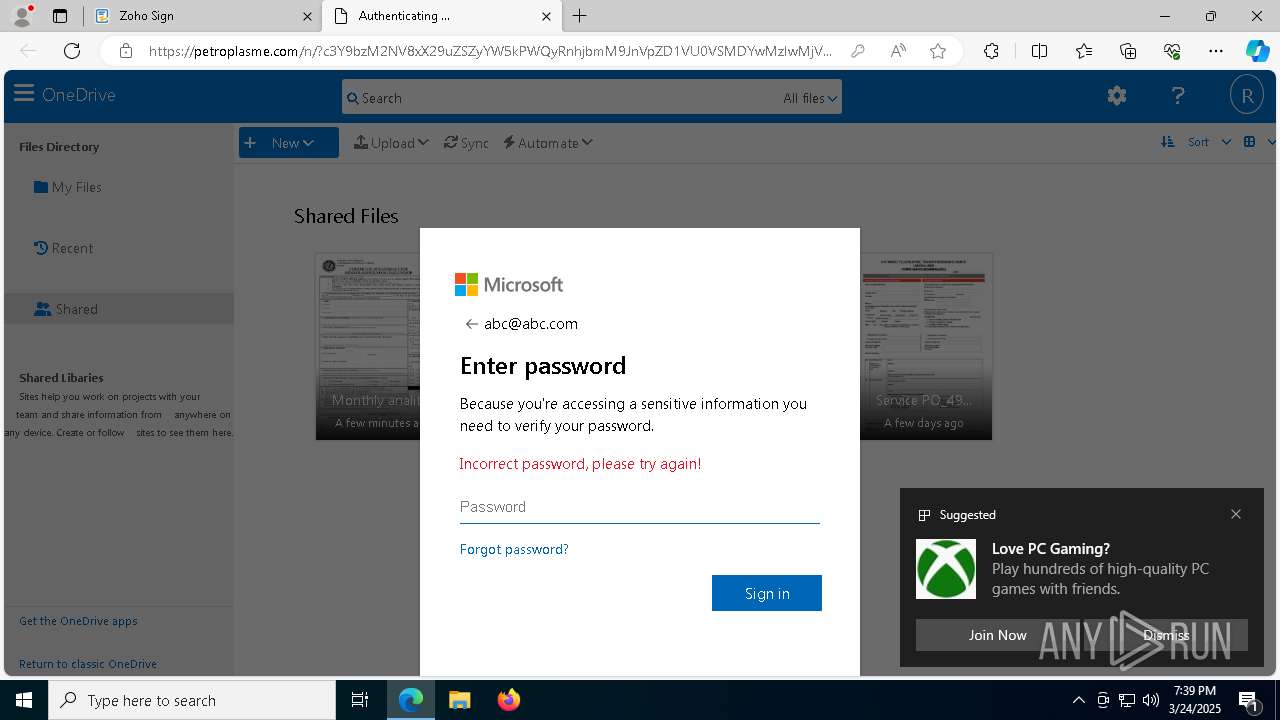Open the Windows Start menu

click(x=24, y=700)
